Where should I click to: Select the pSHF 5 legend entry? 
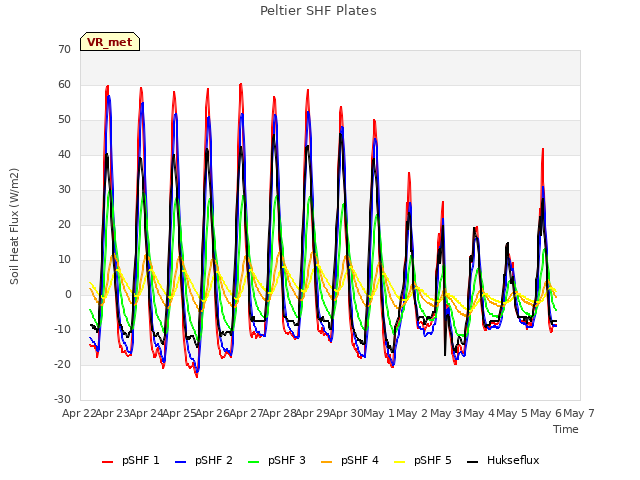coord(423,460)
